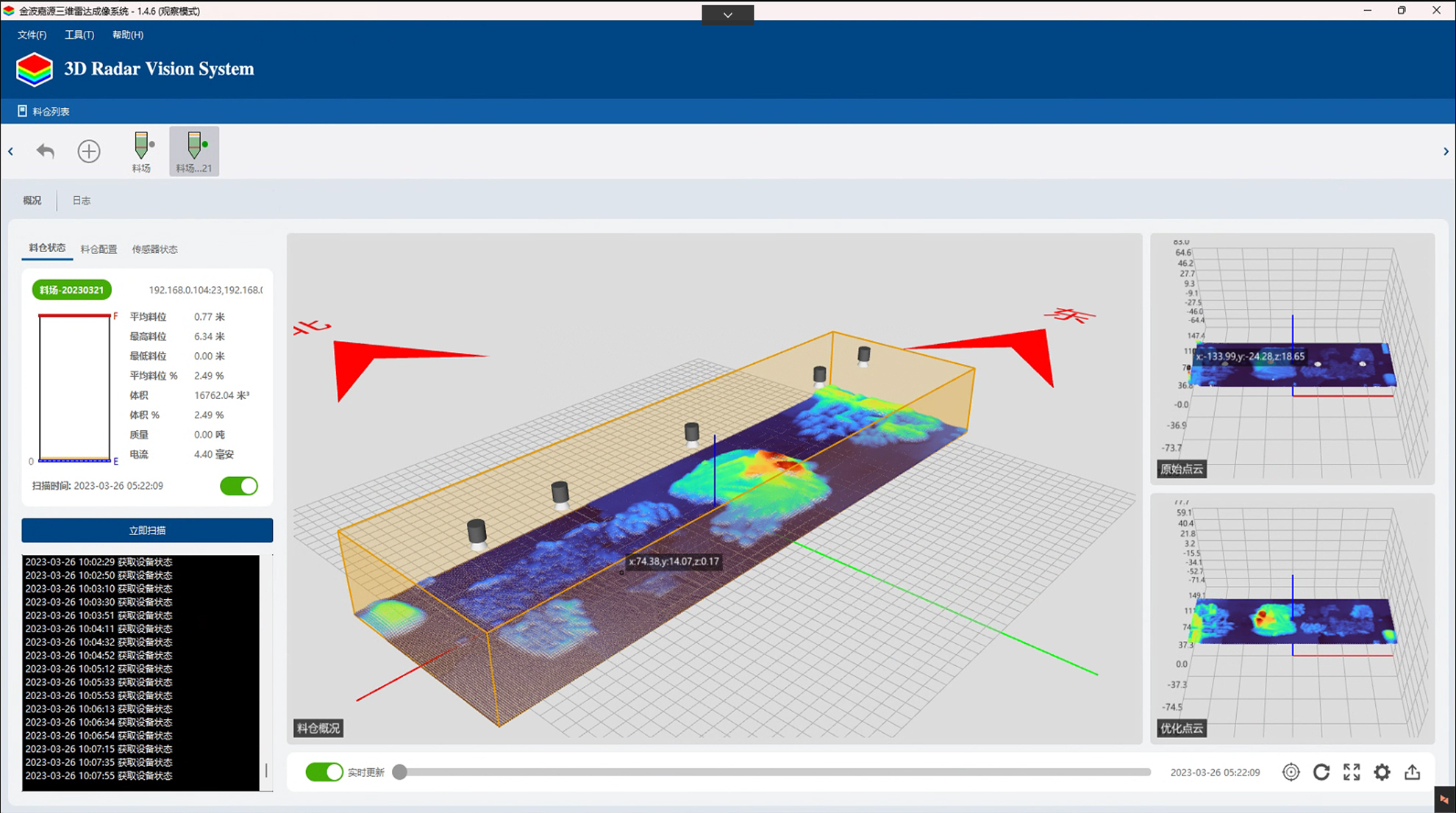
Task: Open settings with the gear icon
Action: 1382,772
